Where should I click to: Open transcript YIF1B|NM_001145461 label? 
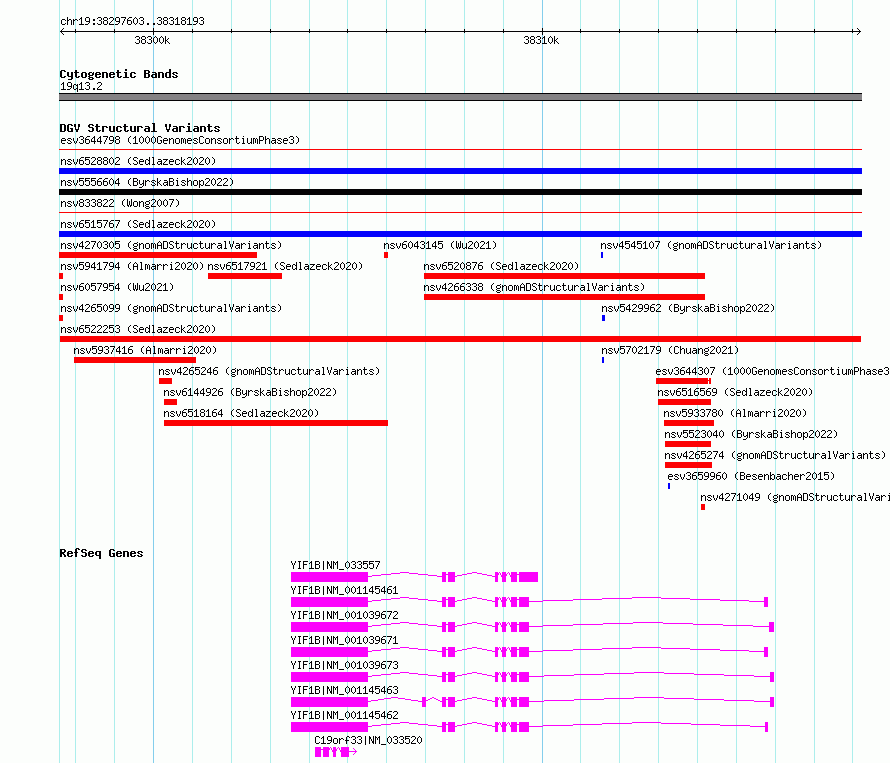point(345,590)
